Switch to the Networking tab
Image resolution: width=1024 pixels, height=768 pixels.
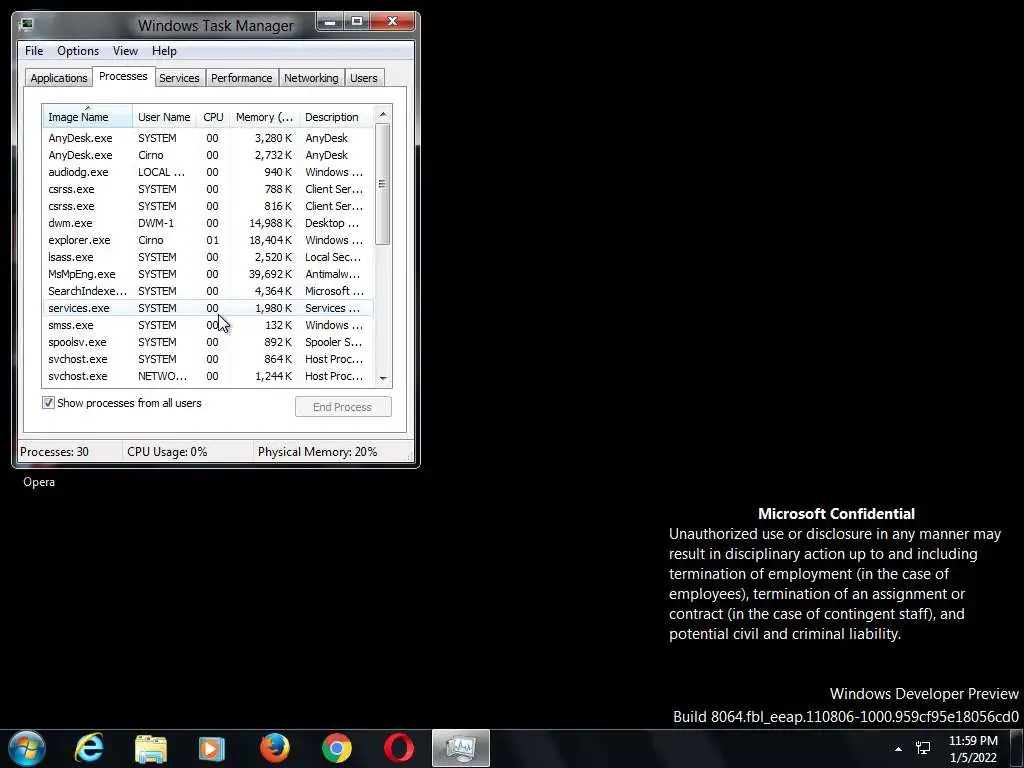click(x=311, y=78)
